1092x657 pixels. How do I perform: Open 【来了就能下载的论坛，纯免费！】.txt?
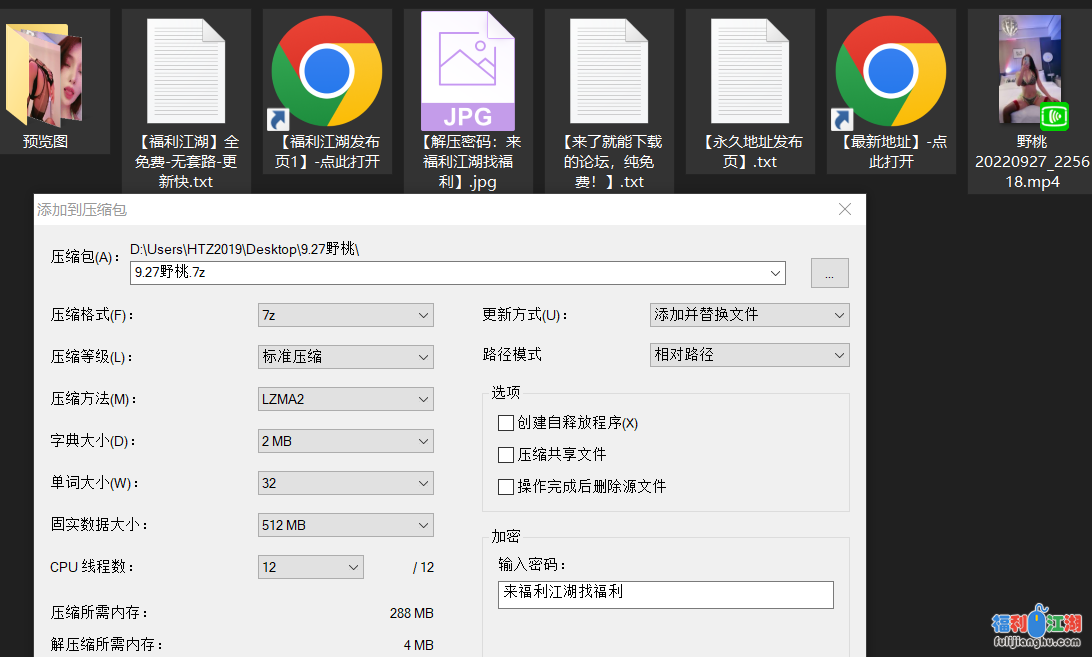coord(609,70)
